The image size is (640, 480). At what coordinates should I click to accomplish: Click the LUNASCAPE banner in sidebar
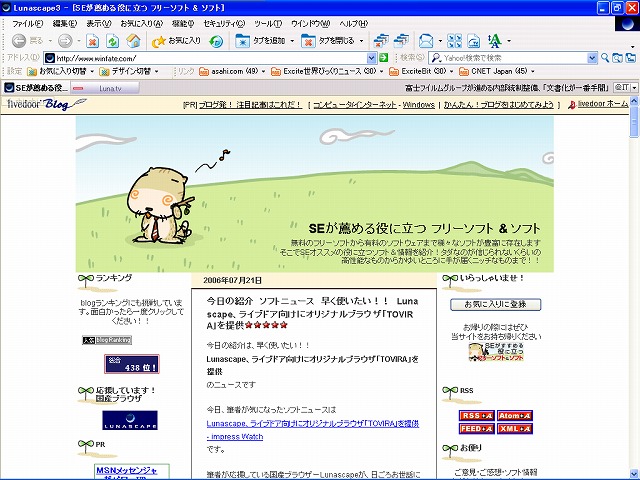(130, 420)
